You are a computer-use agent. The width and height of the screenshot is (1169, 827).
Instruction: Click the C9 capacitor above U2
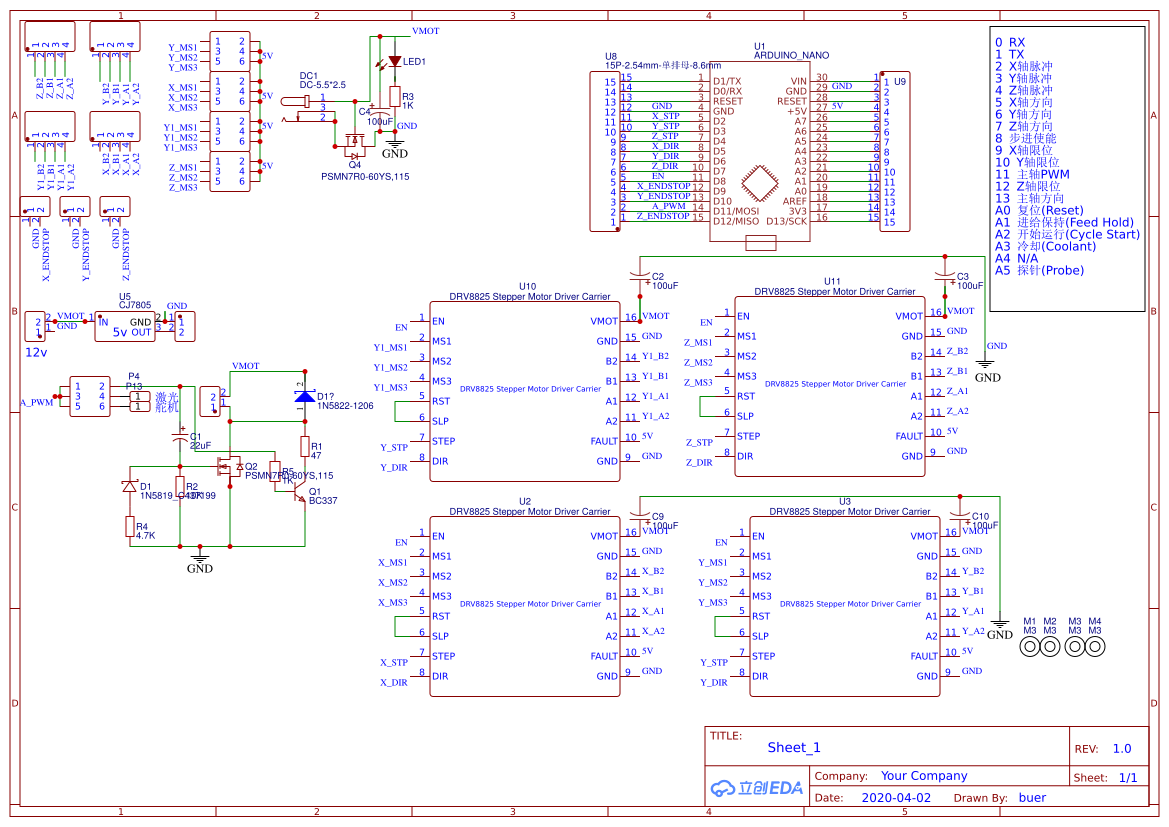(640, 514)
